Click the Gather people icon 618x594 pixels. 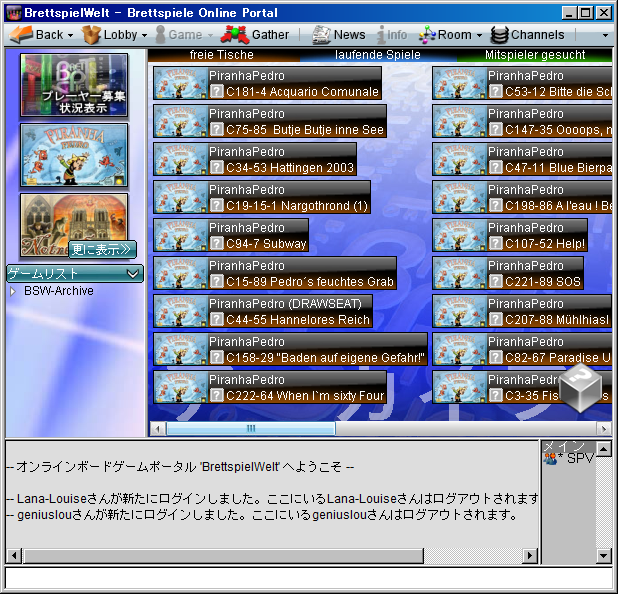[235, 35]
